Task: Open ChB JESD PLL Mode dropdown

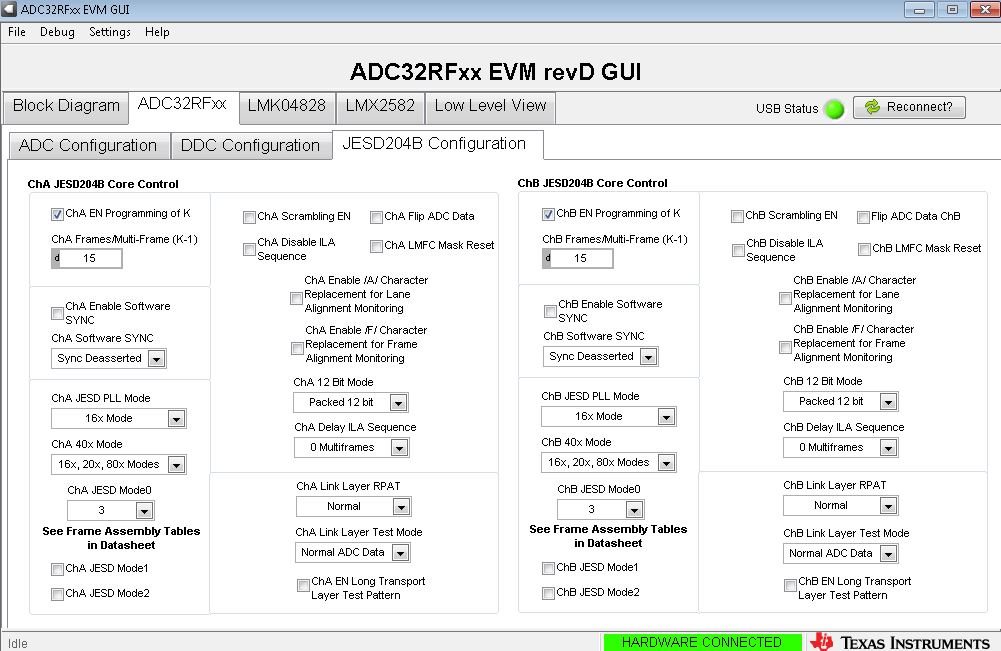Action: point(608,417)
